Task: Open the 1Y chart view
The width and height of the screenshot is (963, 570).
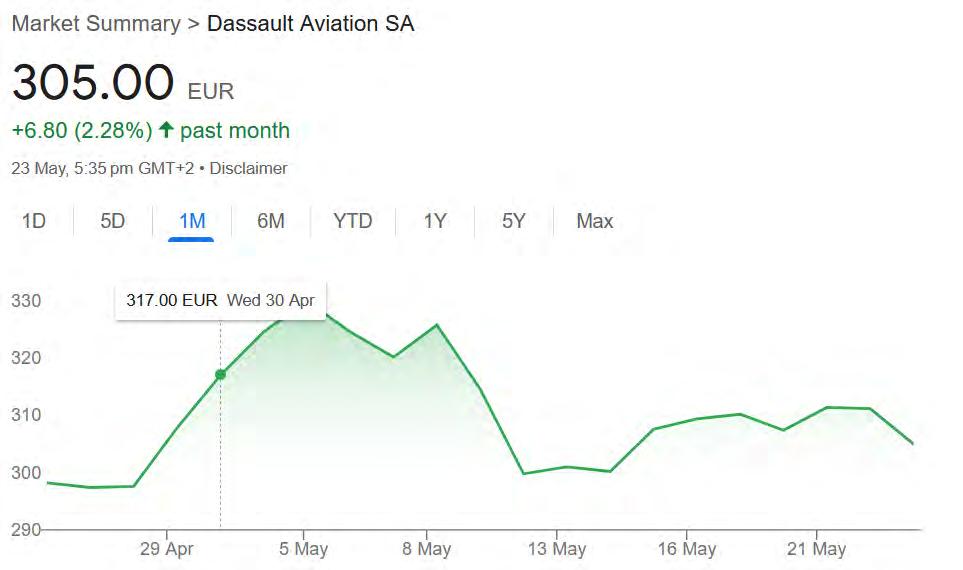Action: tap(435, 221)
